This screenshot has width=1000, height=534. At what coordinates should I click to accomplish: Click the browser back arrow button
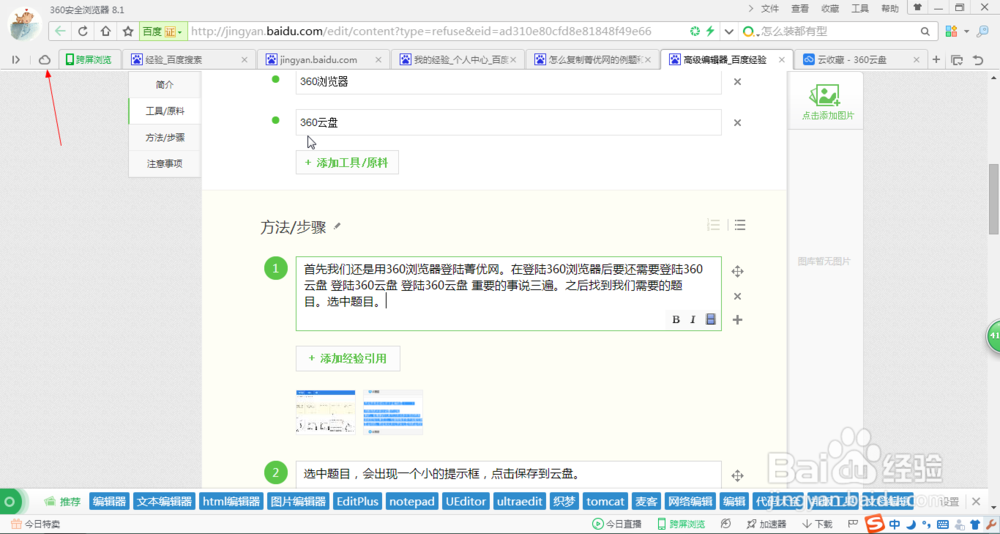[x=60, y=31]
